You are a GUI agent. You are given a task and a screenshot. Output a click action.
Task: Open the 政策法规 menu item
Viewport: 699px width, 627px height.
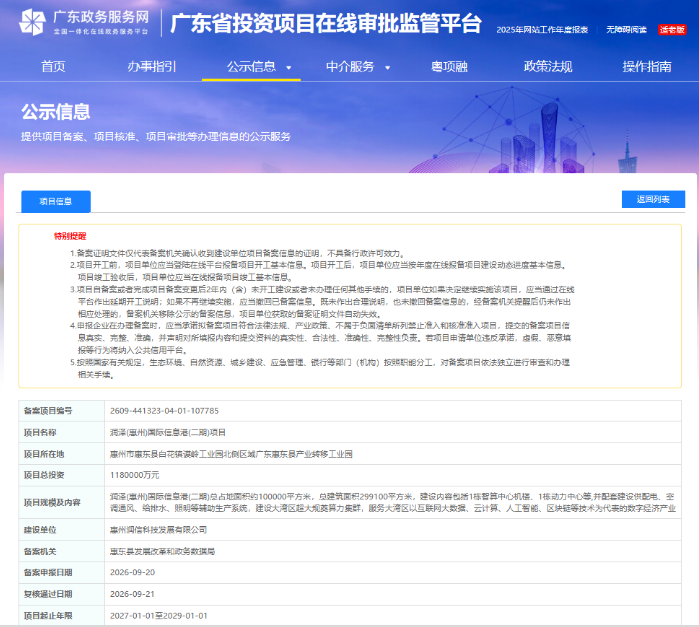point(548,66)
